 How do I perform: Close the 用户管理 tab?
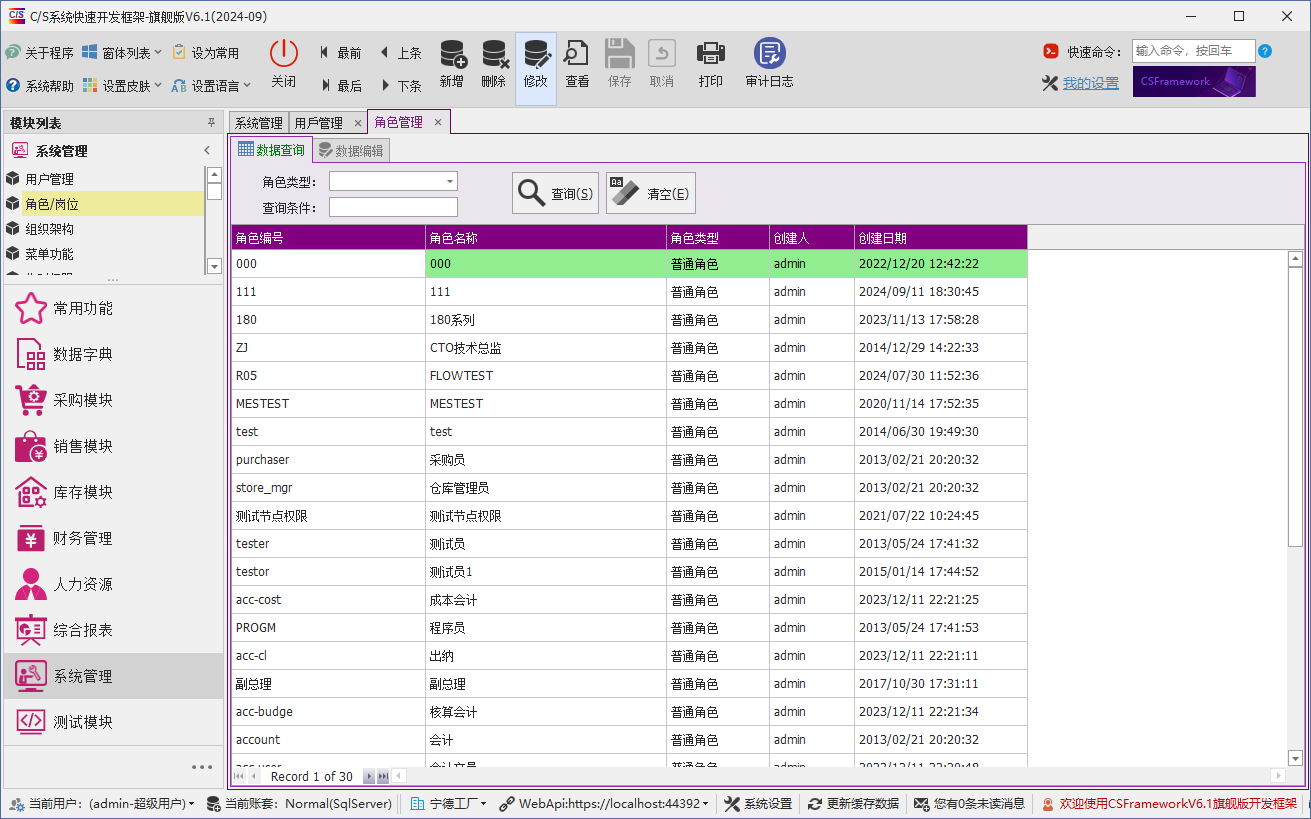[358, 123]
